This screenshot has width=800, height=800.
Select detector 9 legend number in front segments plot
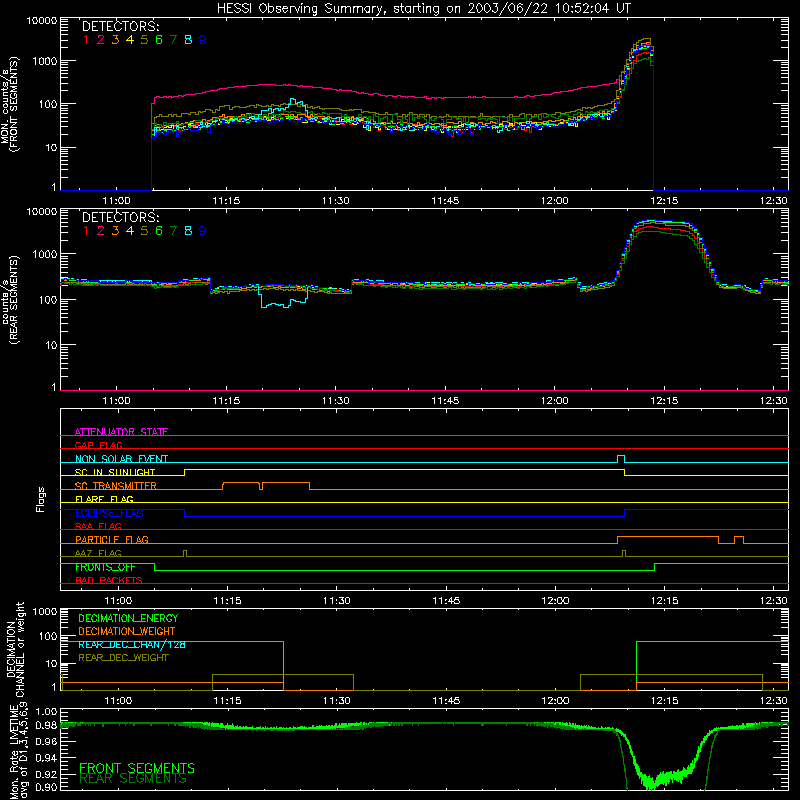coord(203,40)
